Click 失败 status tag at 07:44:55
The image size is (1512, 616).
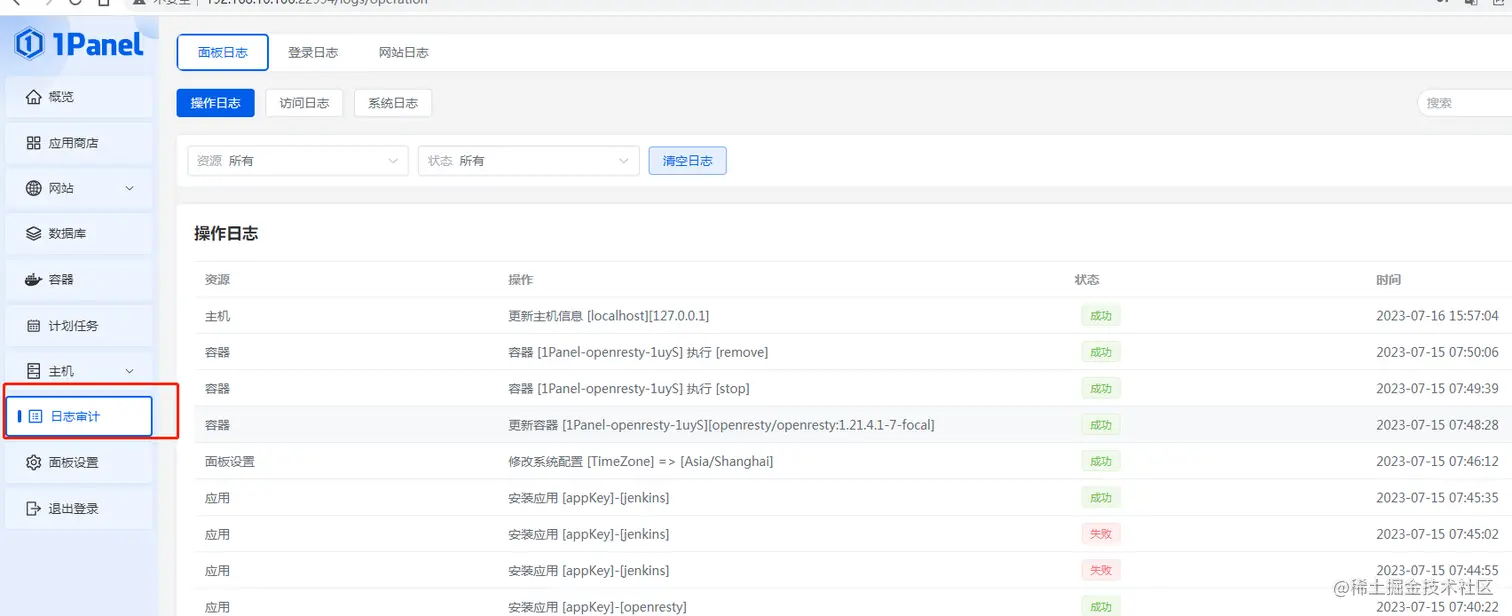[1101, 570]
